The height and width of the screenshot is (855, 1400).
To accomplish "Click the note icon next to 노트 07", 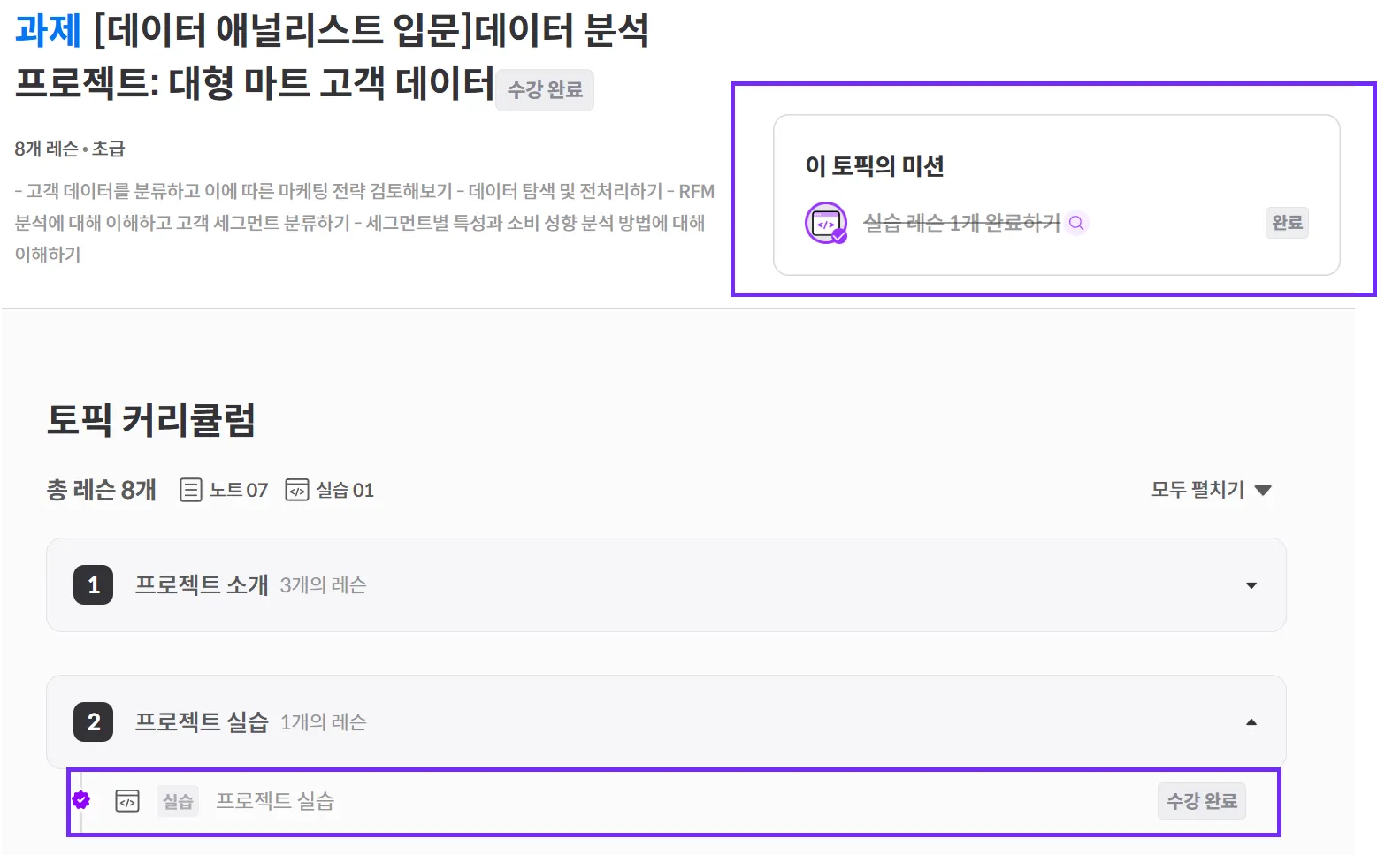I will [190, 490].
